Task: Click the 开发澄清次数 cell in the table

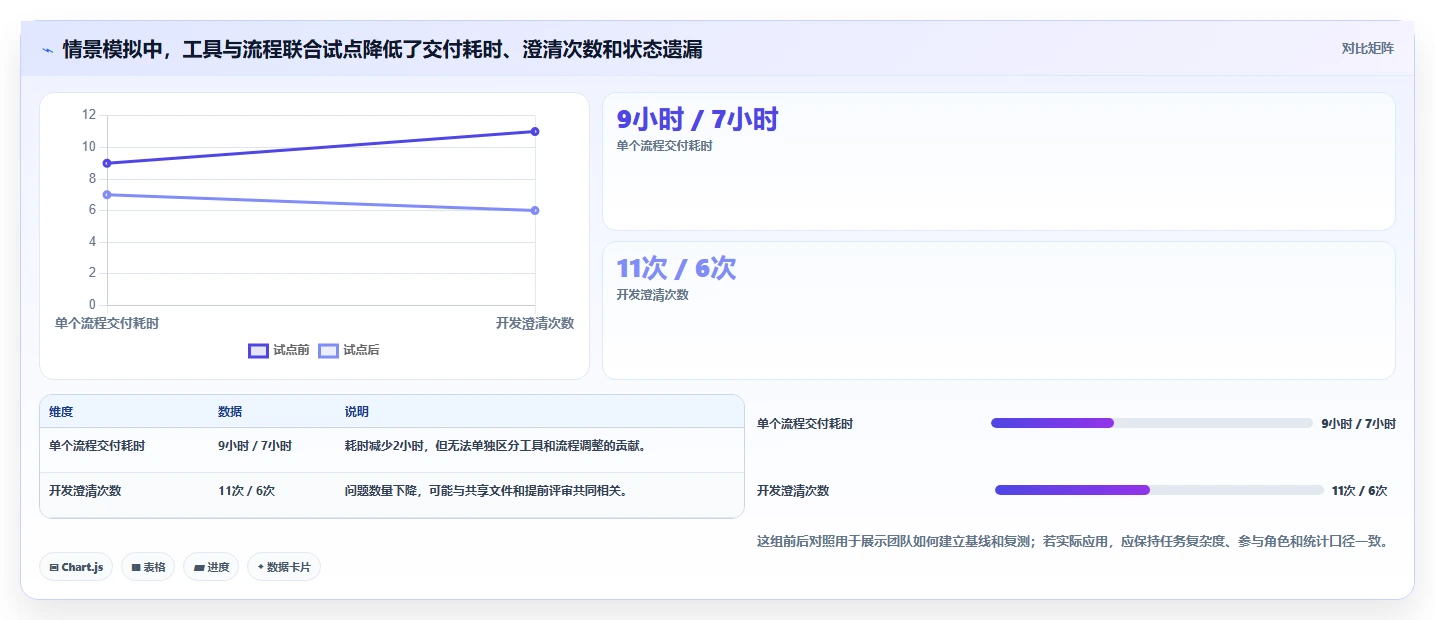Action: (x=85, y=491)
